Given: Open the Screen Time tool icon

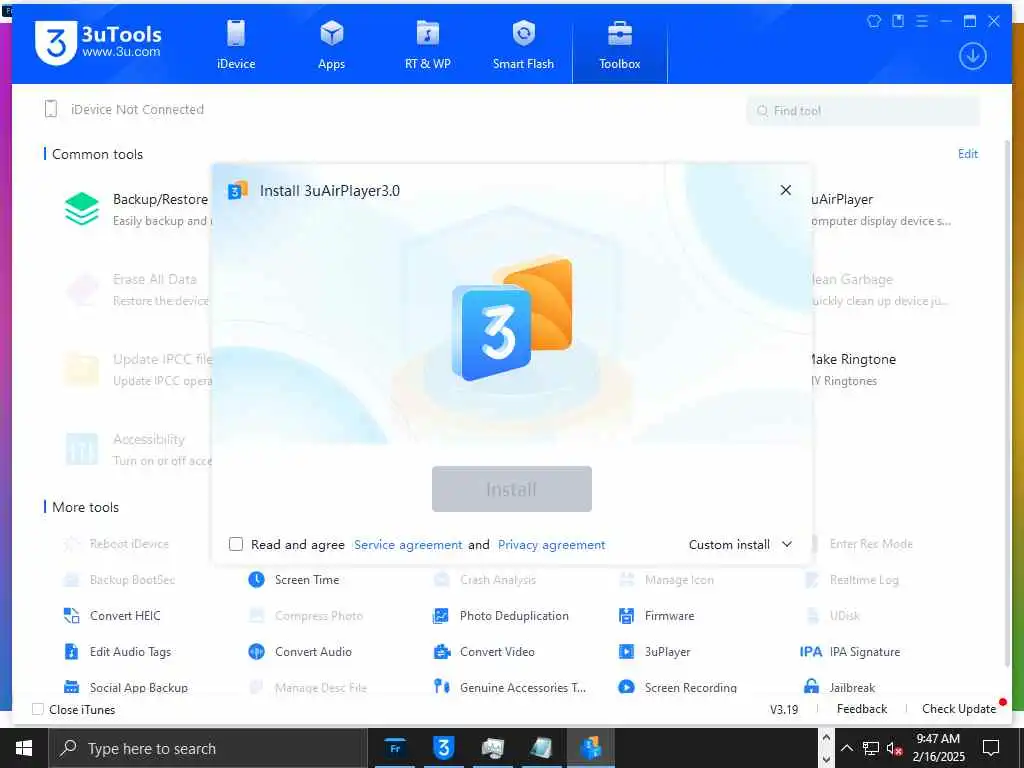Looking at the screenshot, I should (x=256, y=579).
